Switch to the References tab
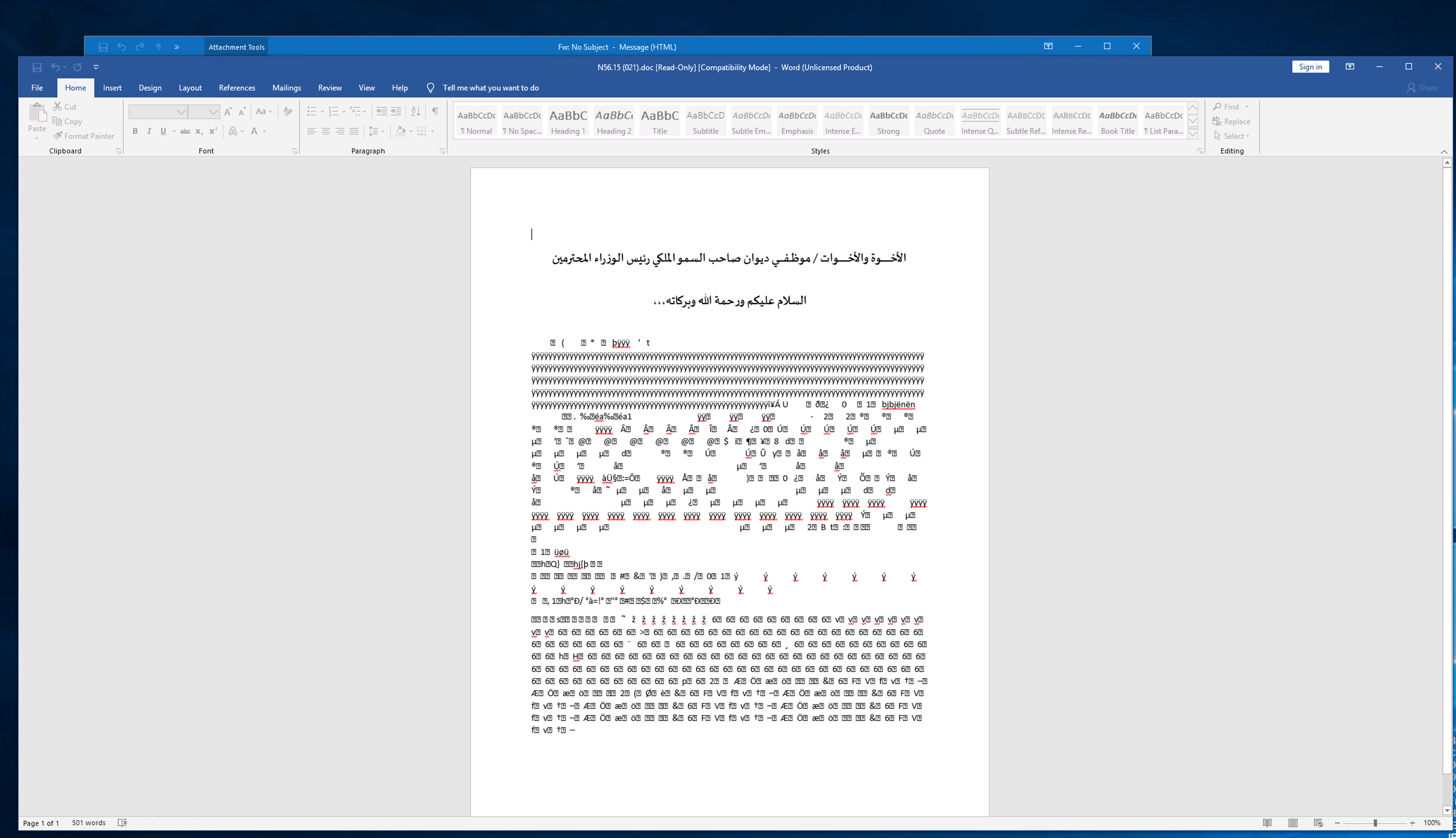The image size is (1456, 838). pyautogui.click(x=236, y=87)
